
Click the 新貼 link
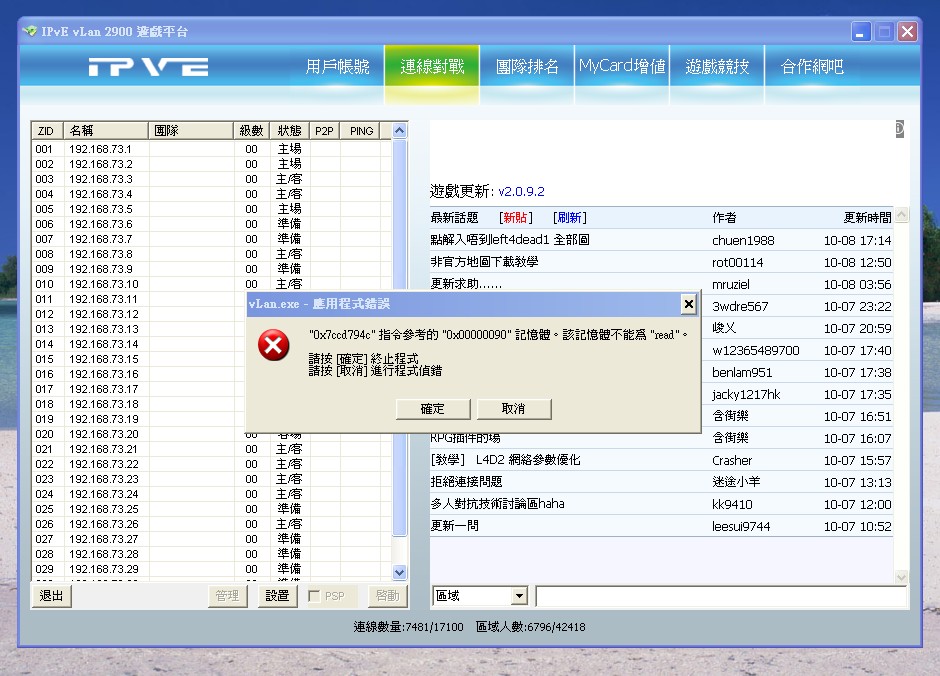pyautogui.click(x=516, y=218)
